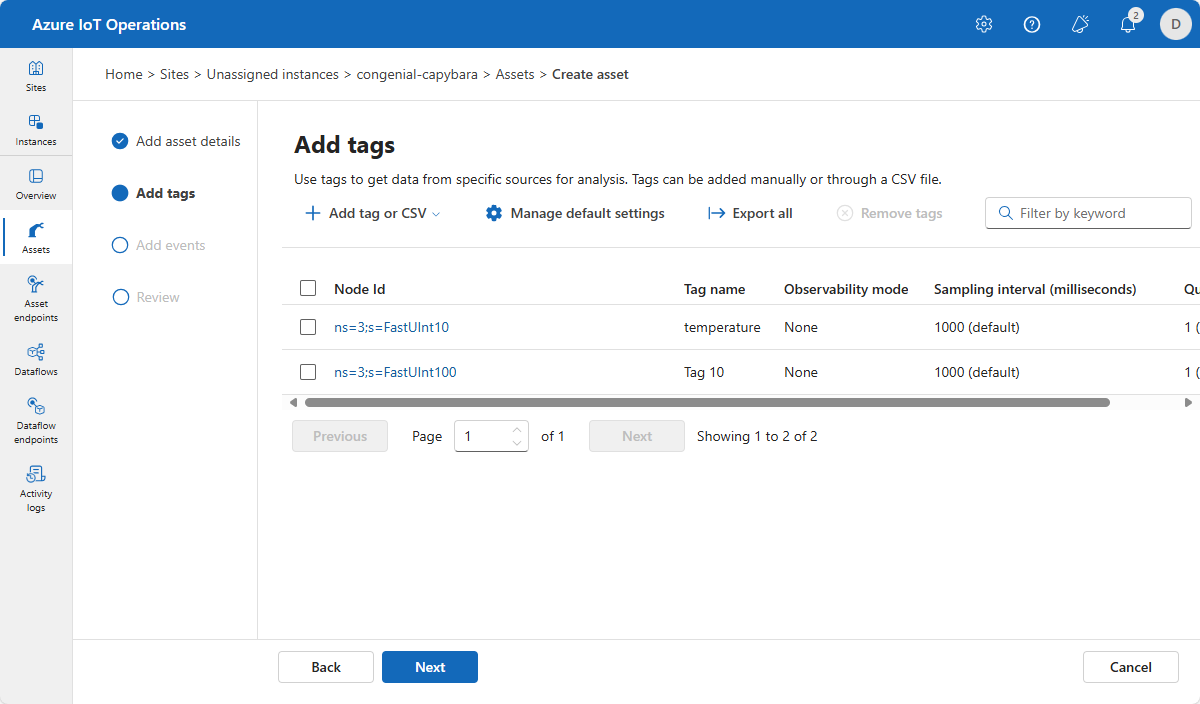Open the notifications bell showing 2 alerts
The image size is (1200, 704).
coord(1128,24)
